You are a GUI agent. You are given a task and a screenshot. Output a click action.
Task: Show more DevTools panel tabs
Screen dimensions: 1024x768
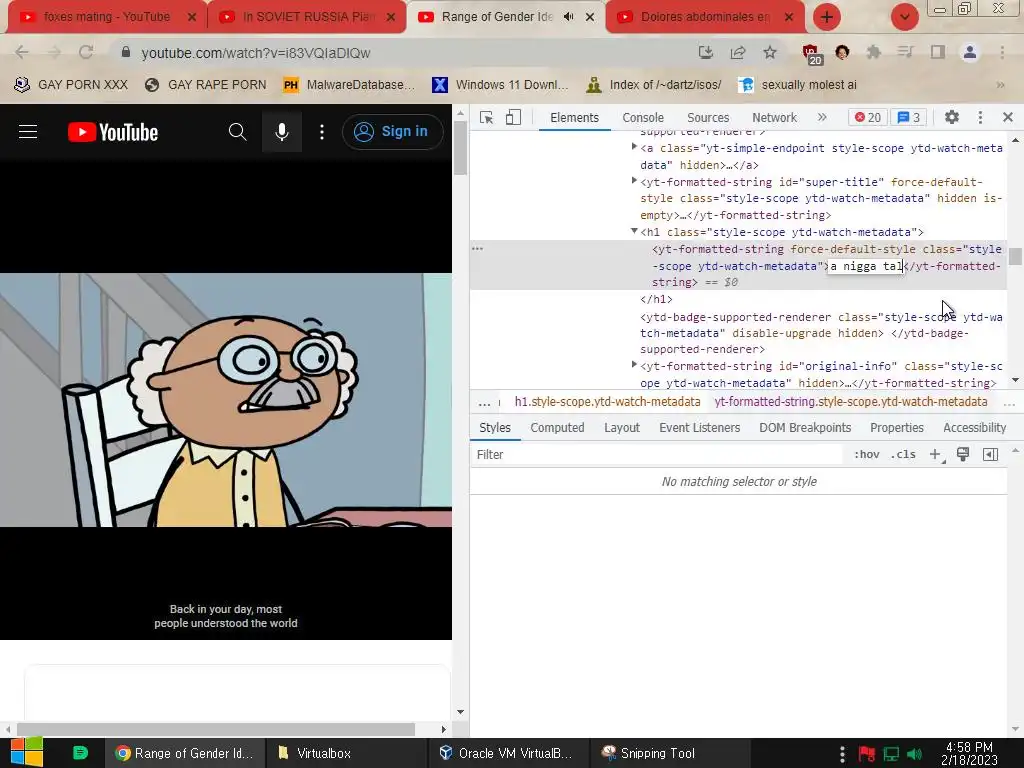(x=822, y=118)
